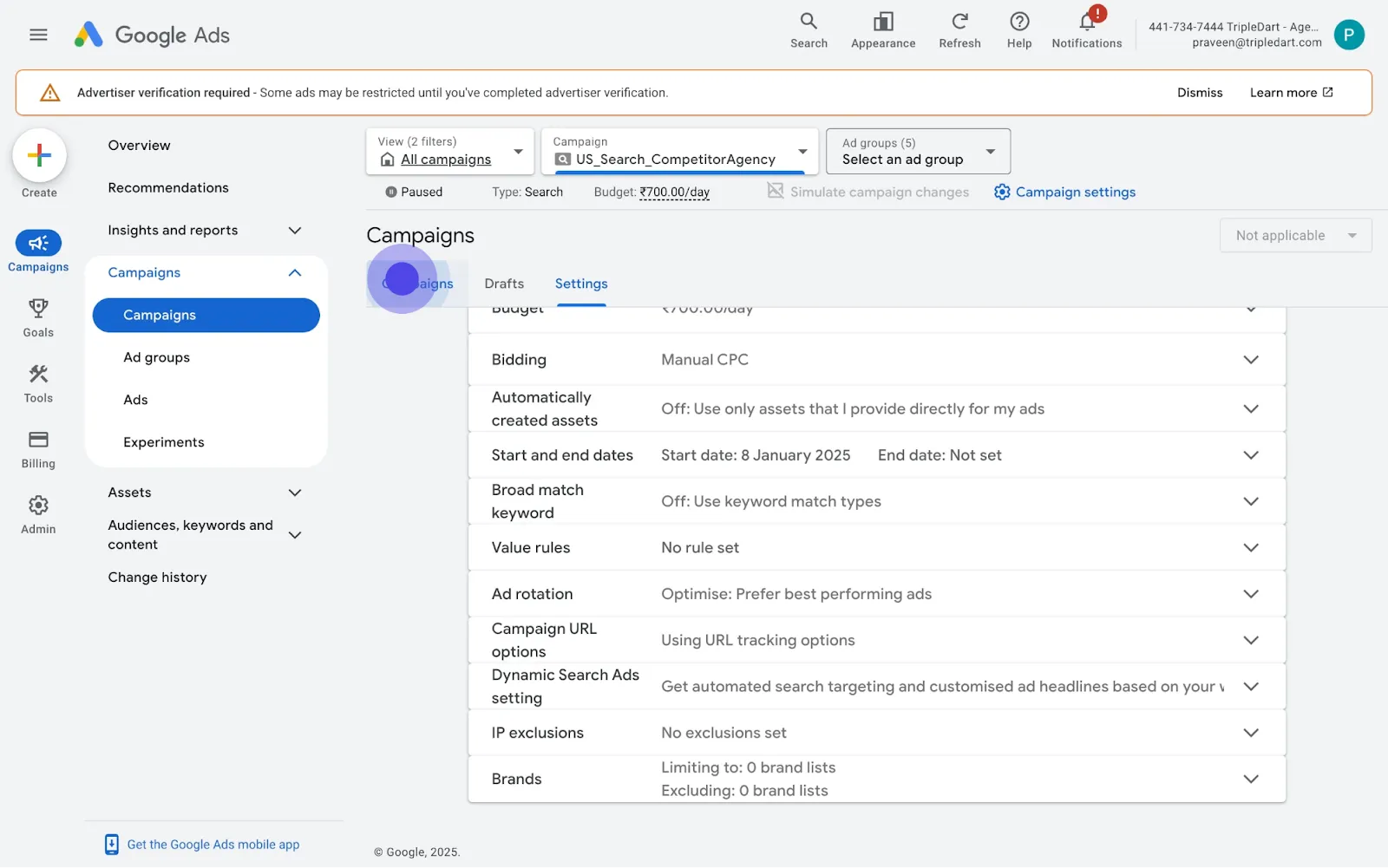Open the Not applicable dropdown

1296,236
